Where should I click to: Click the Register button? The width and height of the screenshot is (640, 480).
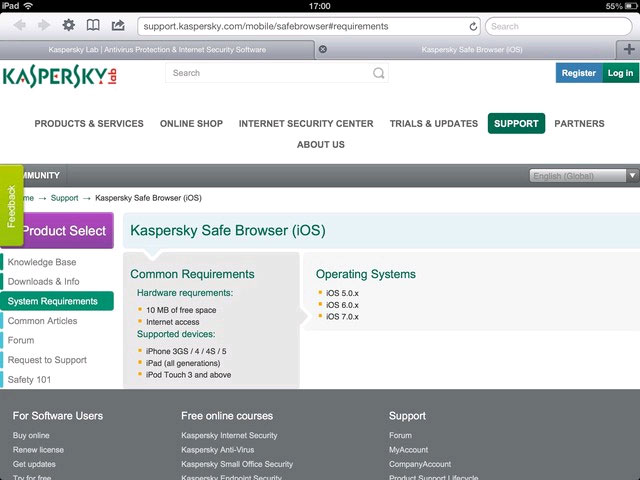pyautogui.click(x=578, y=73)
